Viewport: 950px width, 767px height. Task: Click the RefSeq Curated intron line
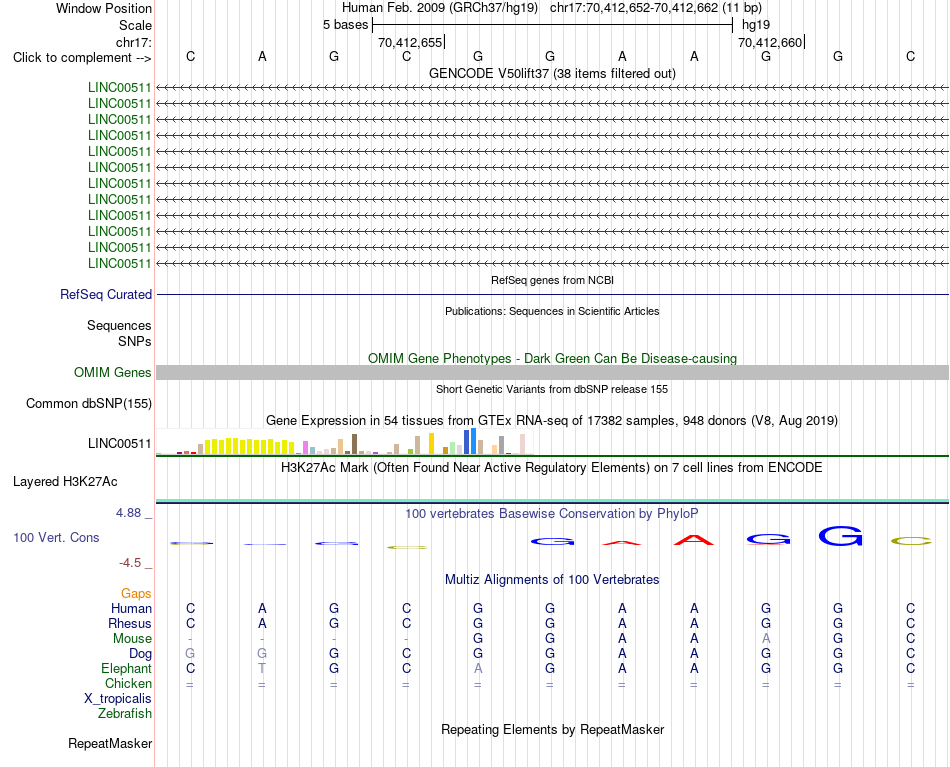tap(552, 294)
